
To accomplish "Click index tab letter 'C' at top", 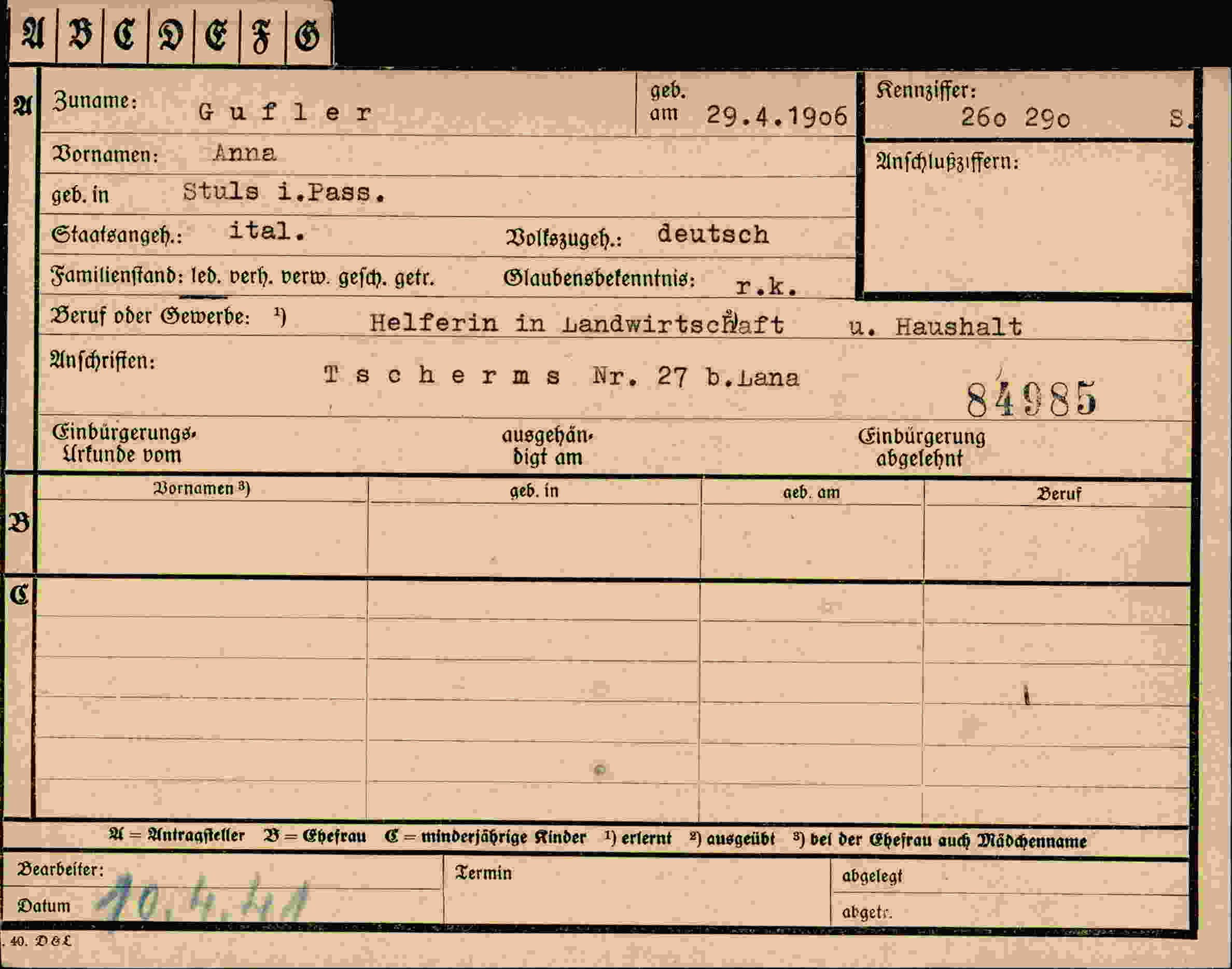I will click(x=125, y=34).
